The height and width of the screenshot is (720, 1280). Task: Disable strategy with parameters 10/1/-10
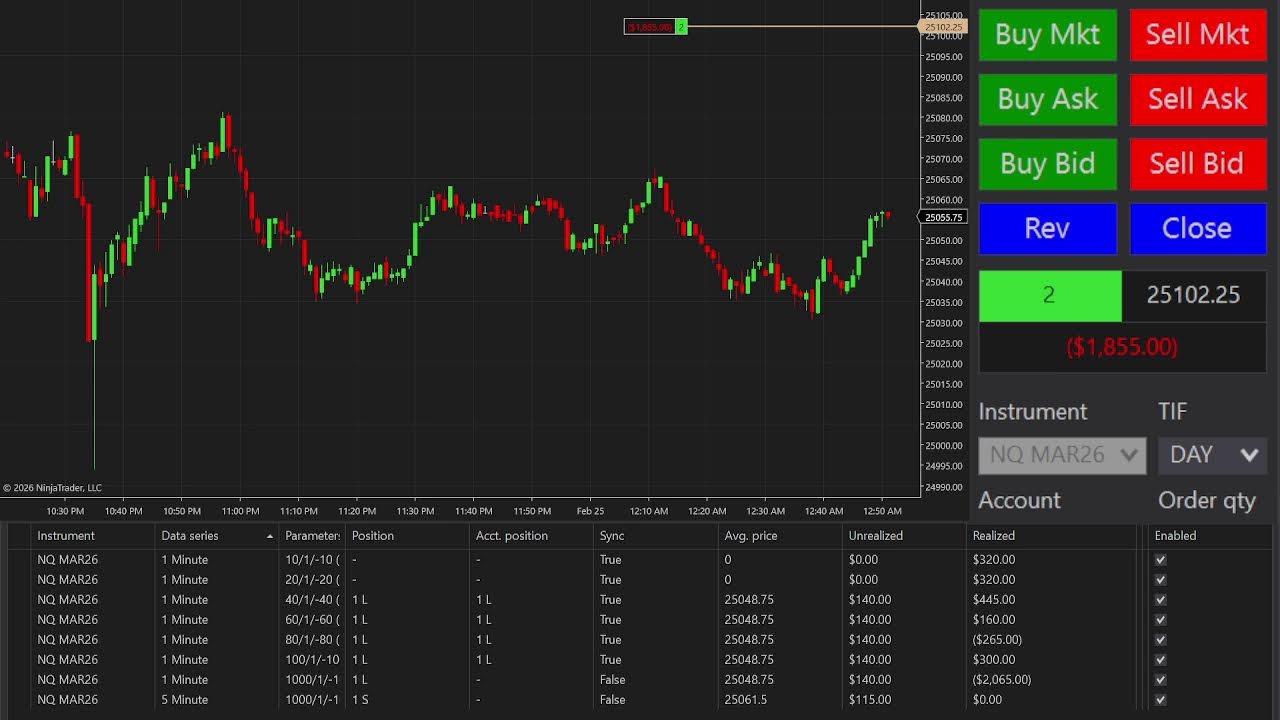click(x=1160, y=560)
